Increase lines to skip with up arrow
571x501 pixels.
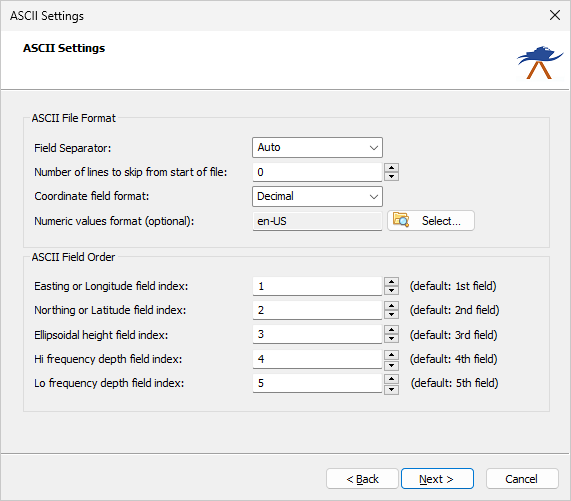click(391, 168)
